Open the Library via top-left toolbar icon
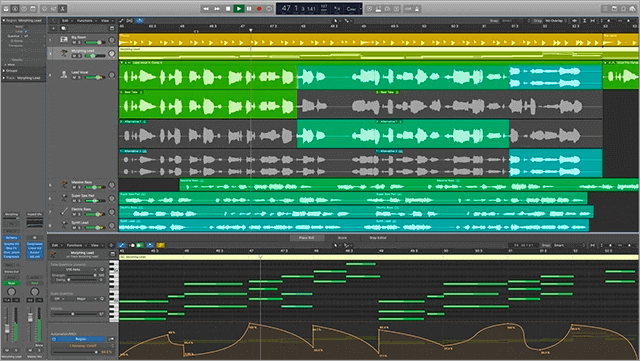This screenshot has height=361, width=640. pyautogui.click(x=6, y=9)
